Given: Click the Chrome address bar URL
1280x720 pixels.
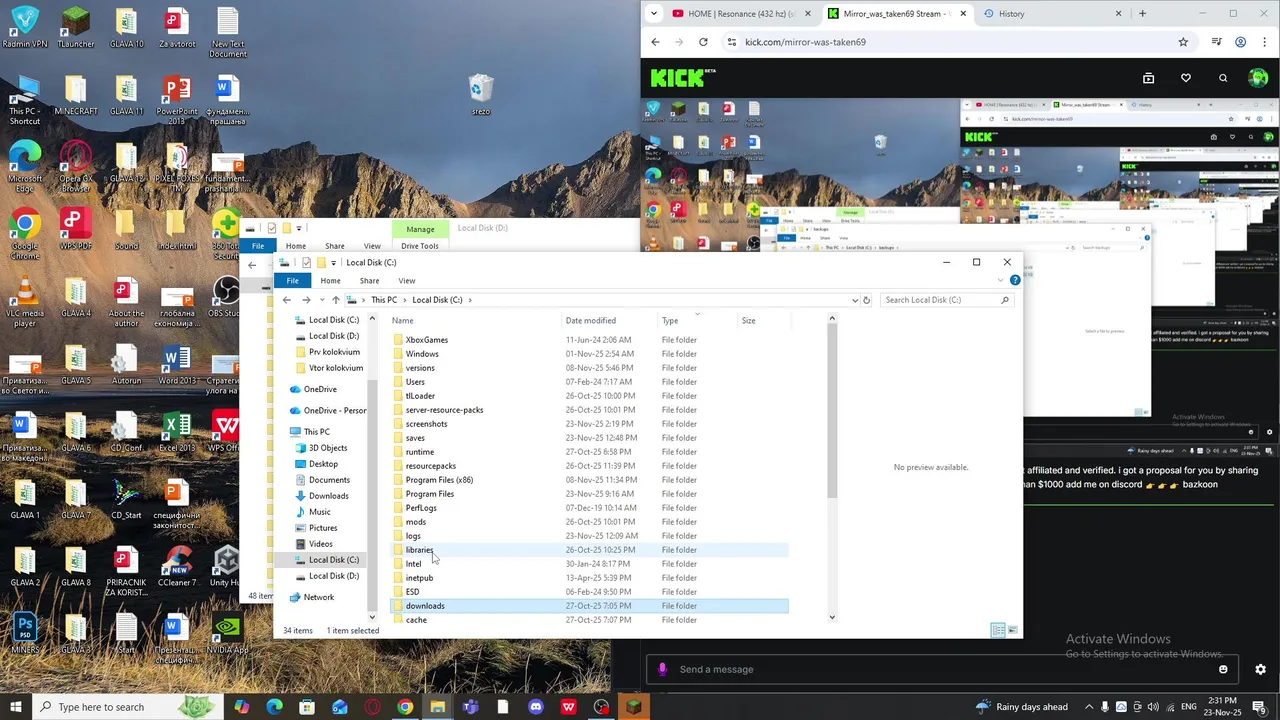Looking at the screenshot, I should (x=805, y=42).
